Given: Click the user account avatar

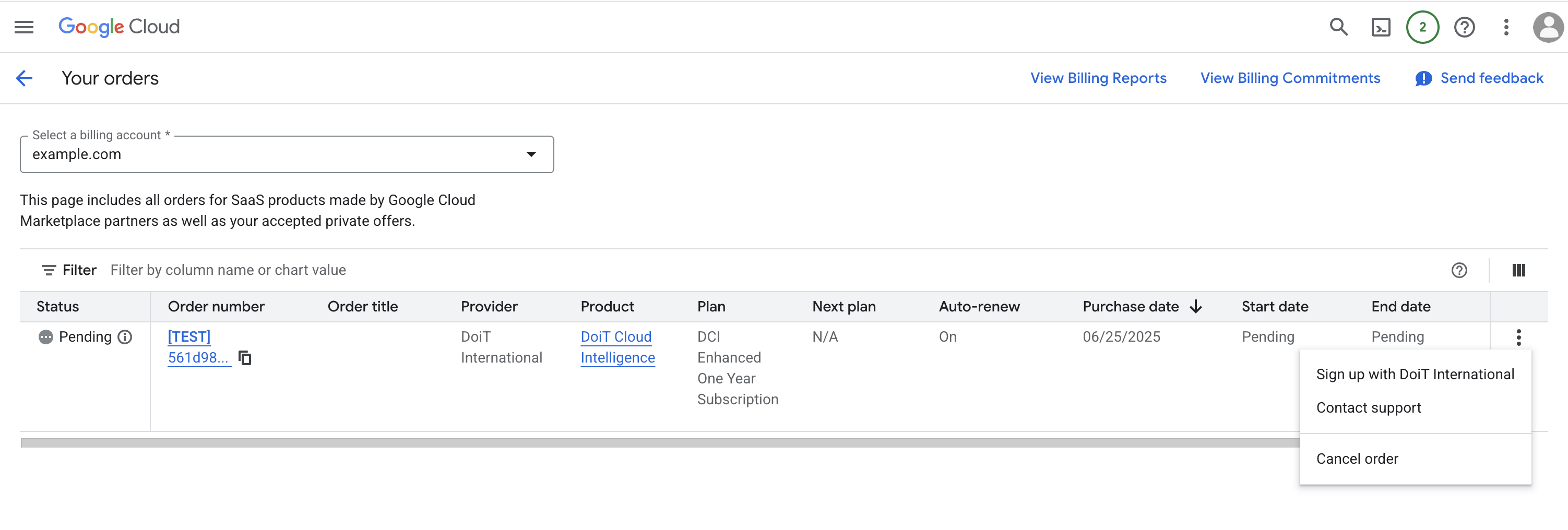Looking at the screenshot, I should point(1548,27).
